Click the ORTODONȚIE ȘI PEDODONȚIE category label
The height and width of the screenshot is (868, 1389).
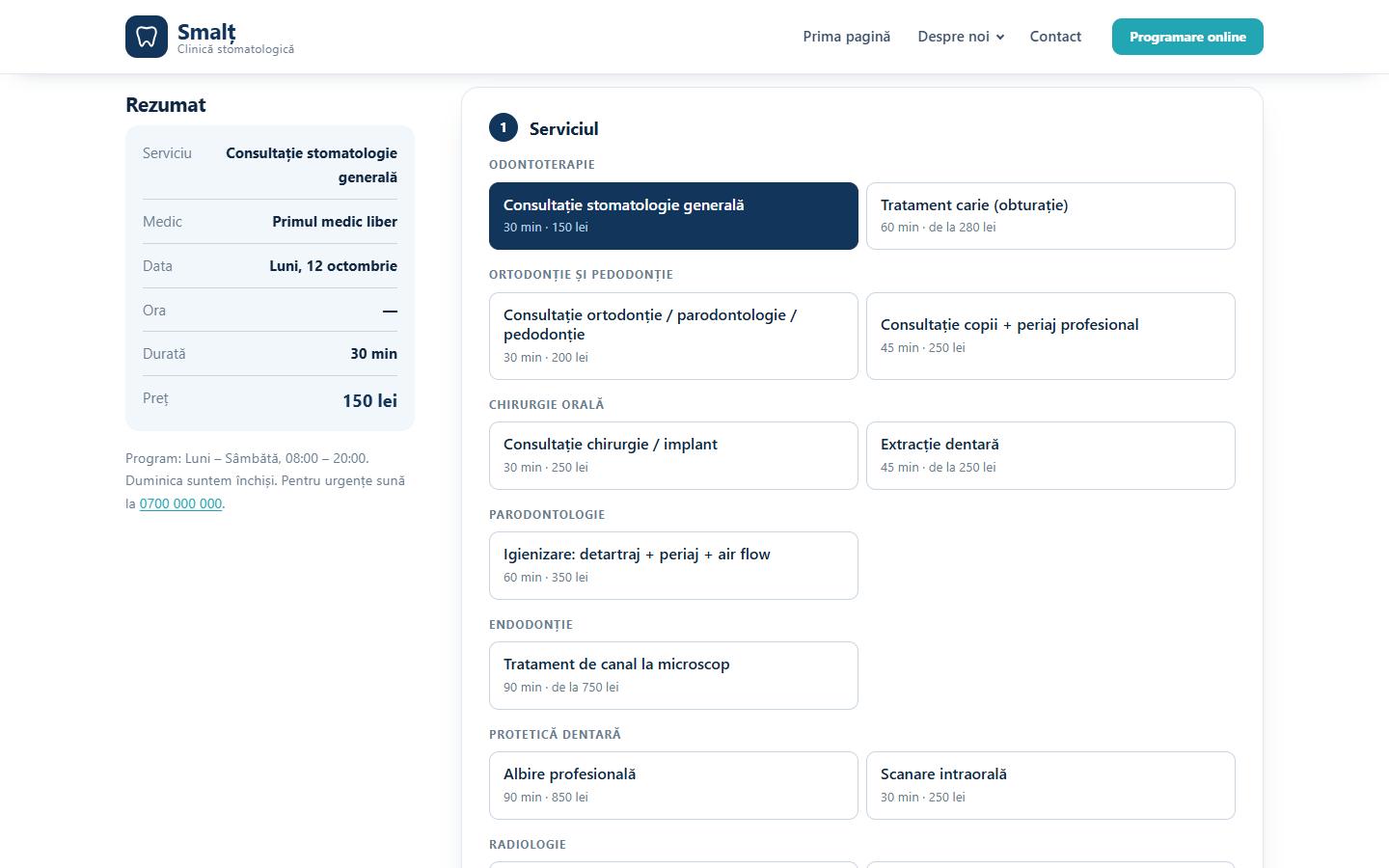(581, 274)
